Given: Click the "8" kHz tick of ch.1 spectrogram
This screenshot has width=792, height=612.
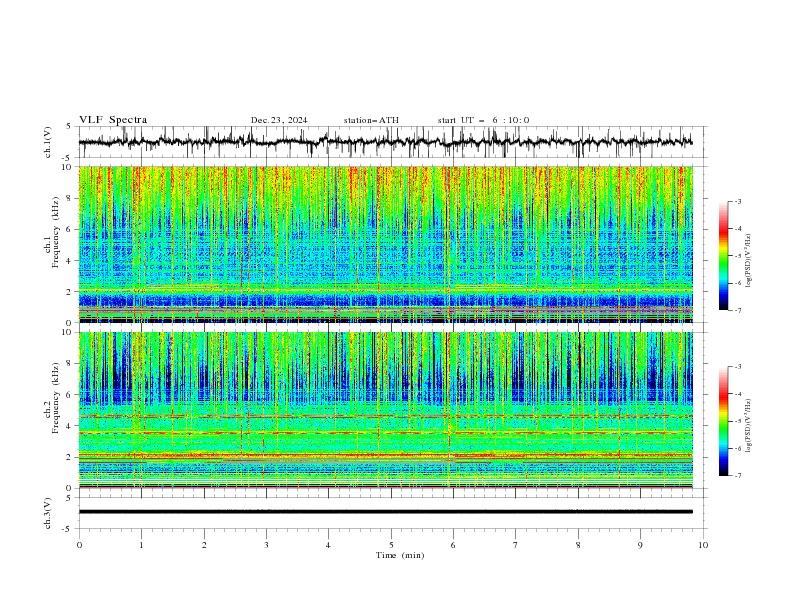Looking at the screenshot, I should pyautogui.click(x=71, y=198).
